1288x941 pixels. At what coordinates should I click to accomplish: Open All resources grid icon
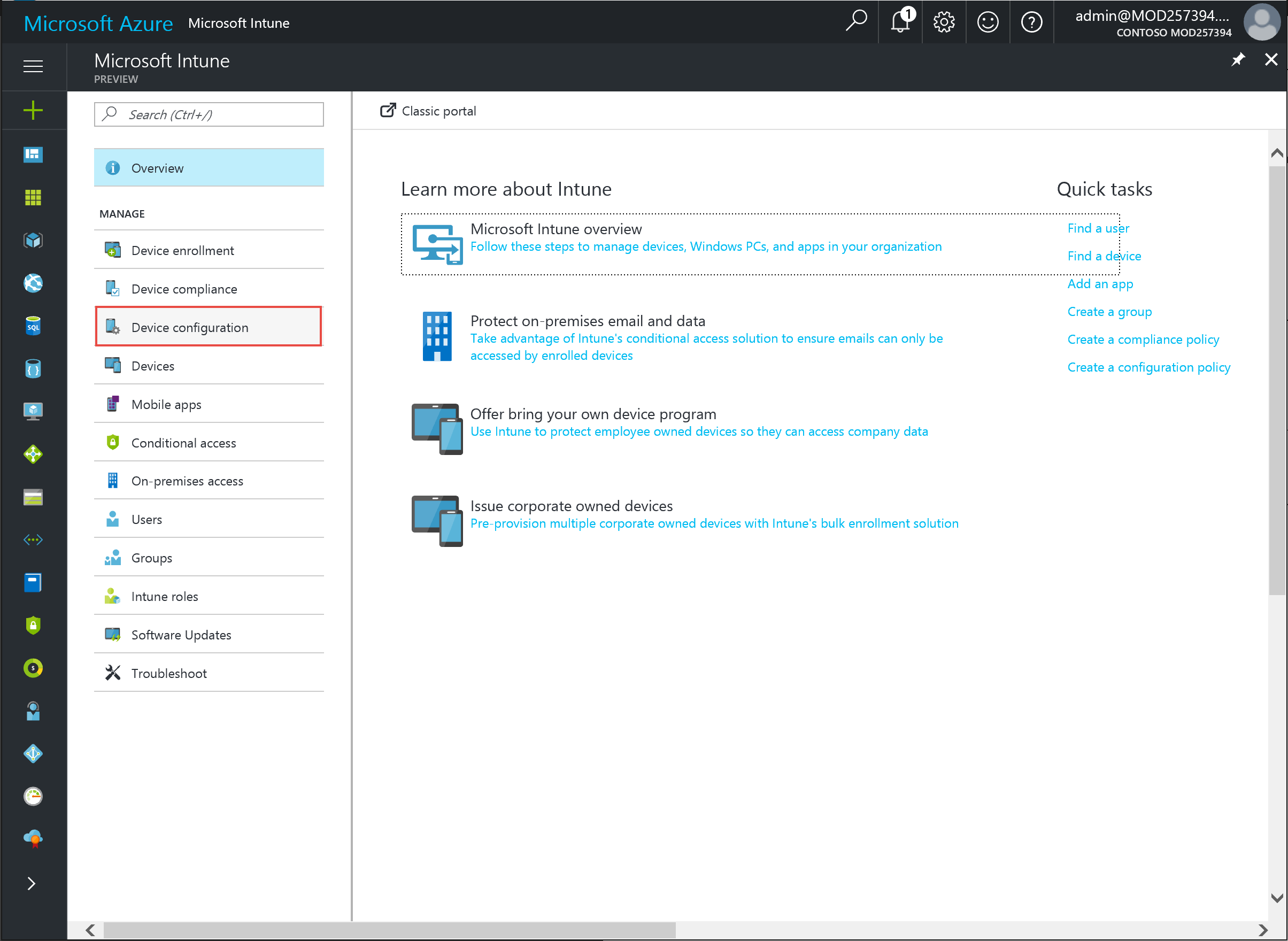tap(33, 198)
